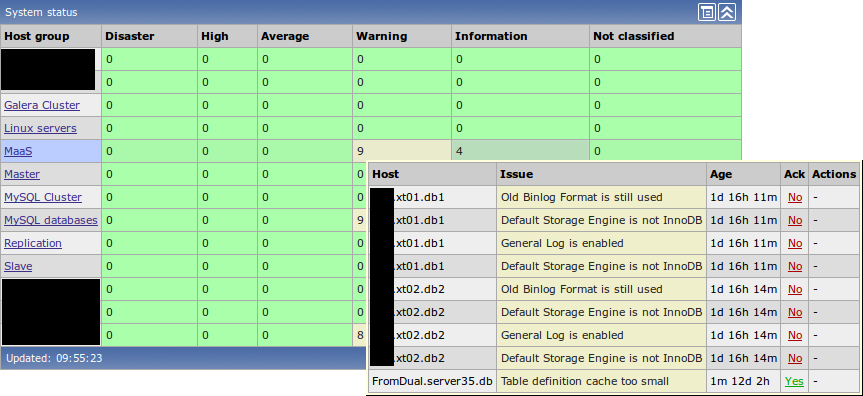This screenshot has height=396, width=863.
Task: Open the Linux servers host group
Action: [40, 128]
